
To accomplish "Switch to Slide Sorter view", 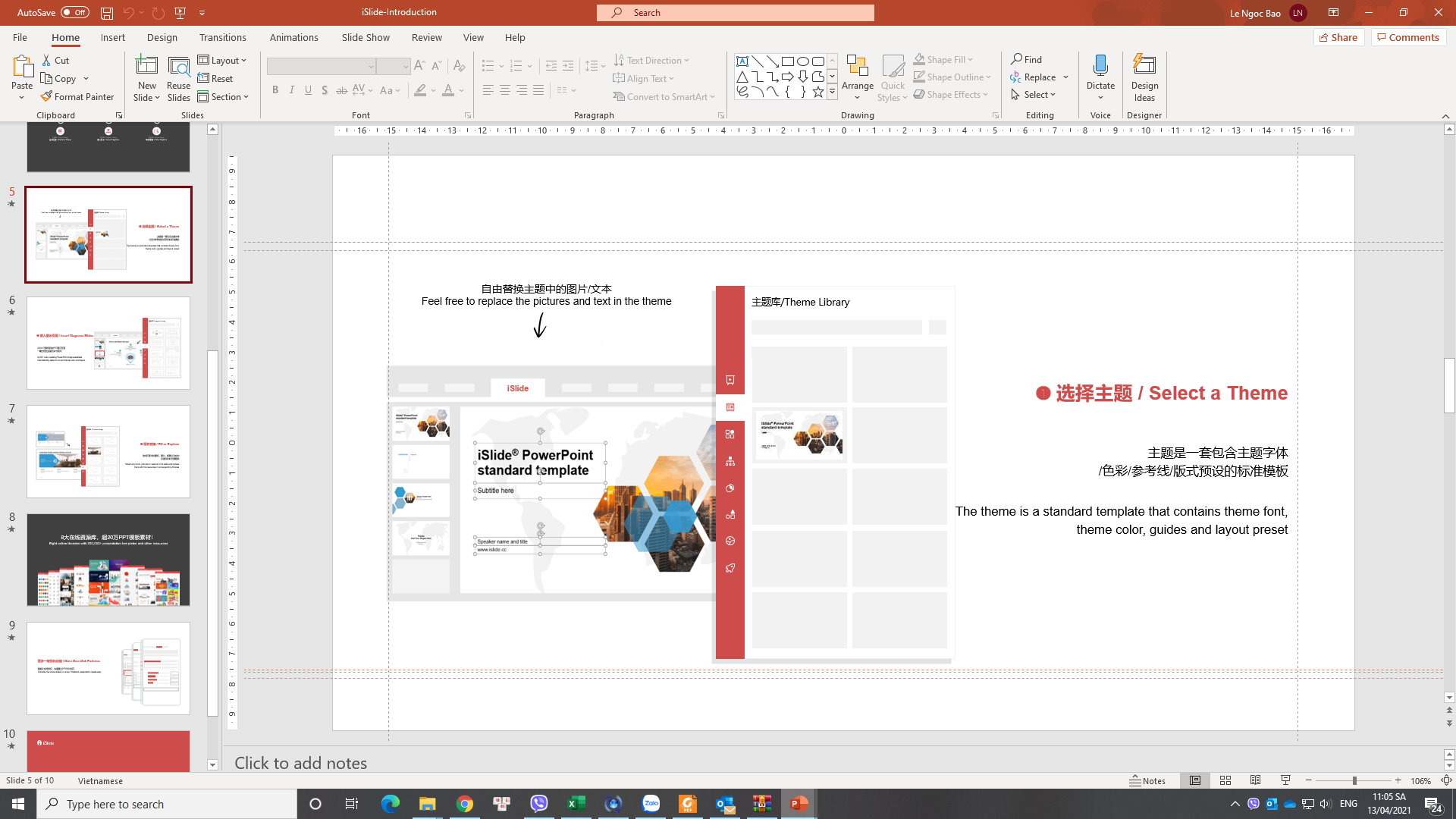I will 1225,780.
